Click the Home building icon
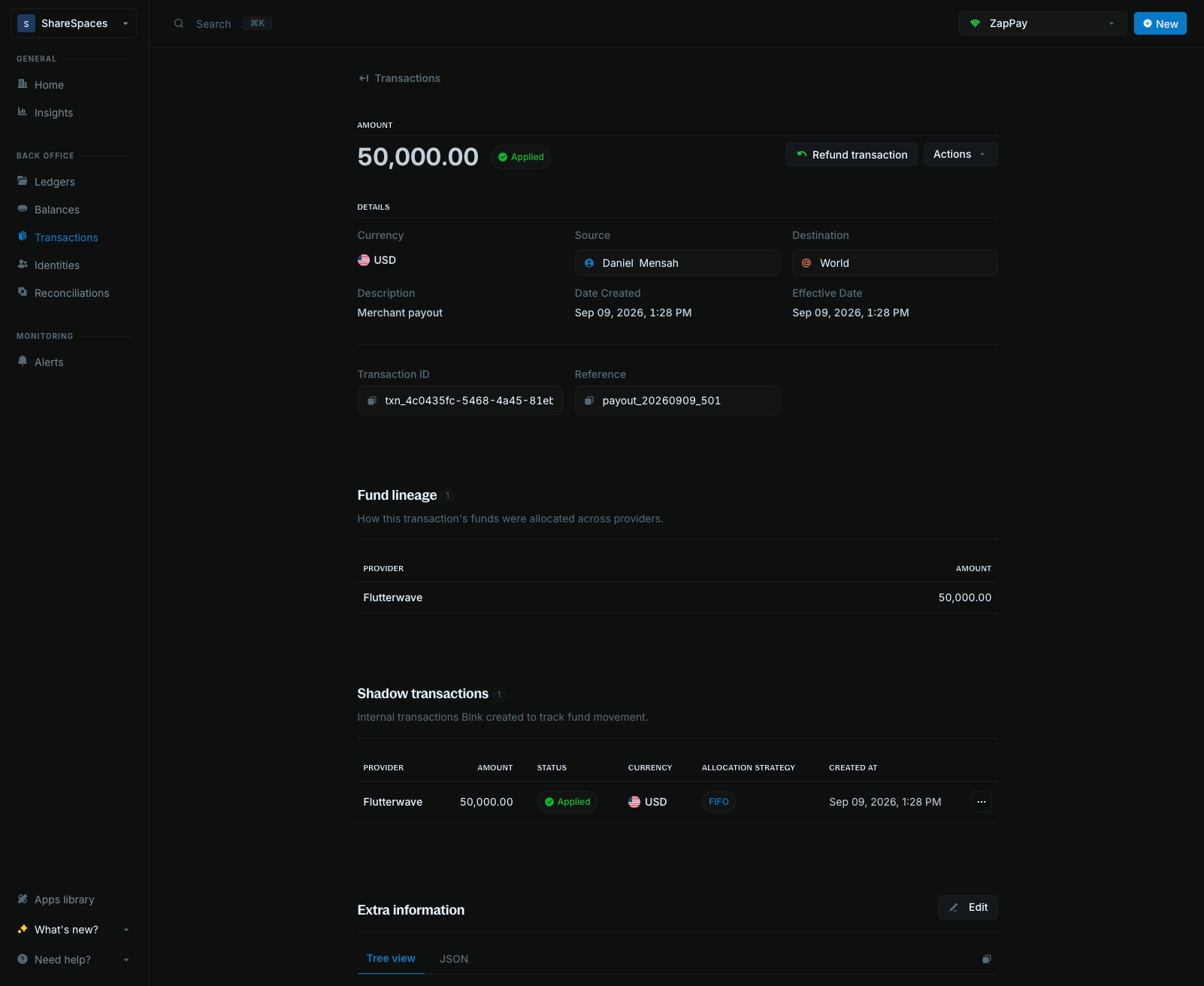The height and width of the screenshot is (986, 1204). pyautogui.click(x=23, y=83)
